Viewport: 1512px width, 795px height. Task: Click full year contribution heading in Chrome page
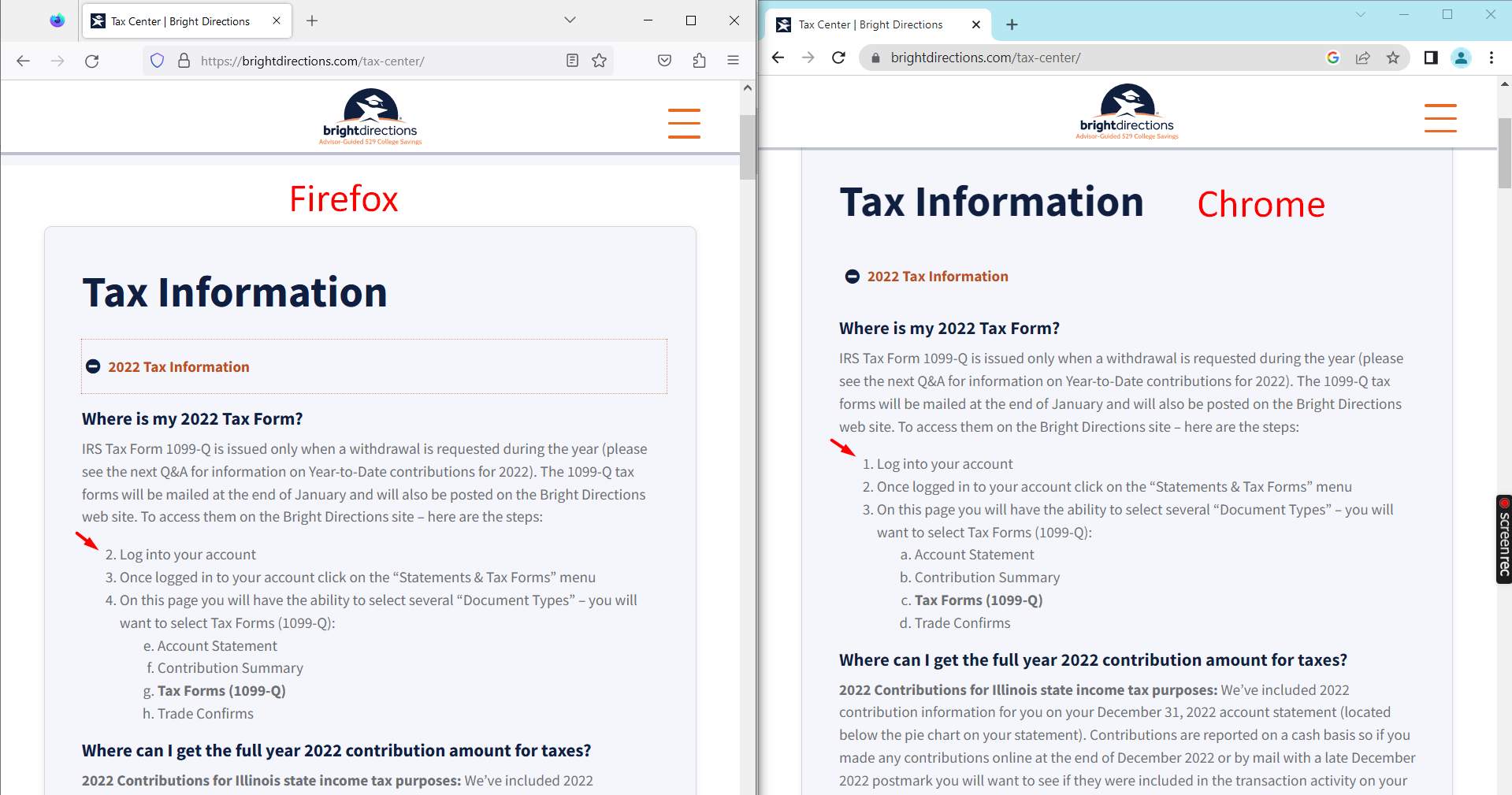1094,660
